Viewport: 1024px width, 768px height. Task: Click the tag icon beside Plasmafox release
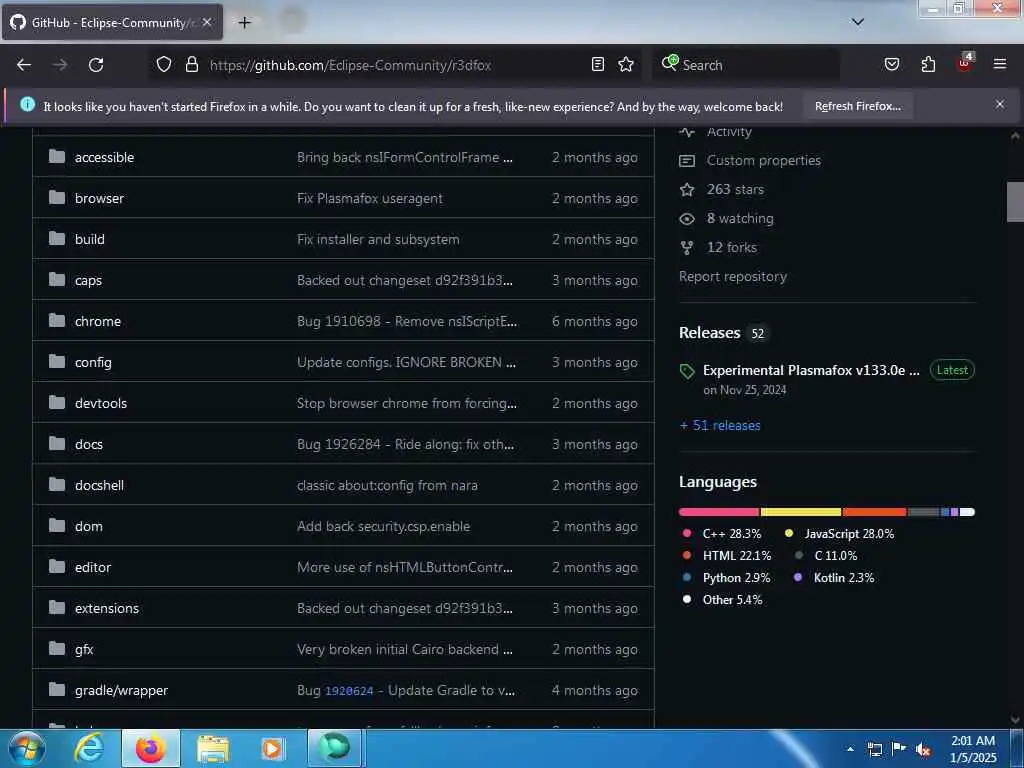(x=687, y=372)
